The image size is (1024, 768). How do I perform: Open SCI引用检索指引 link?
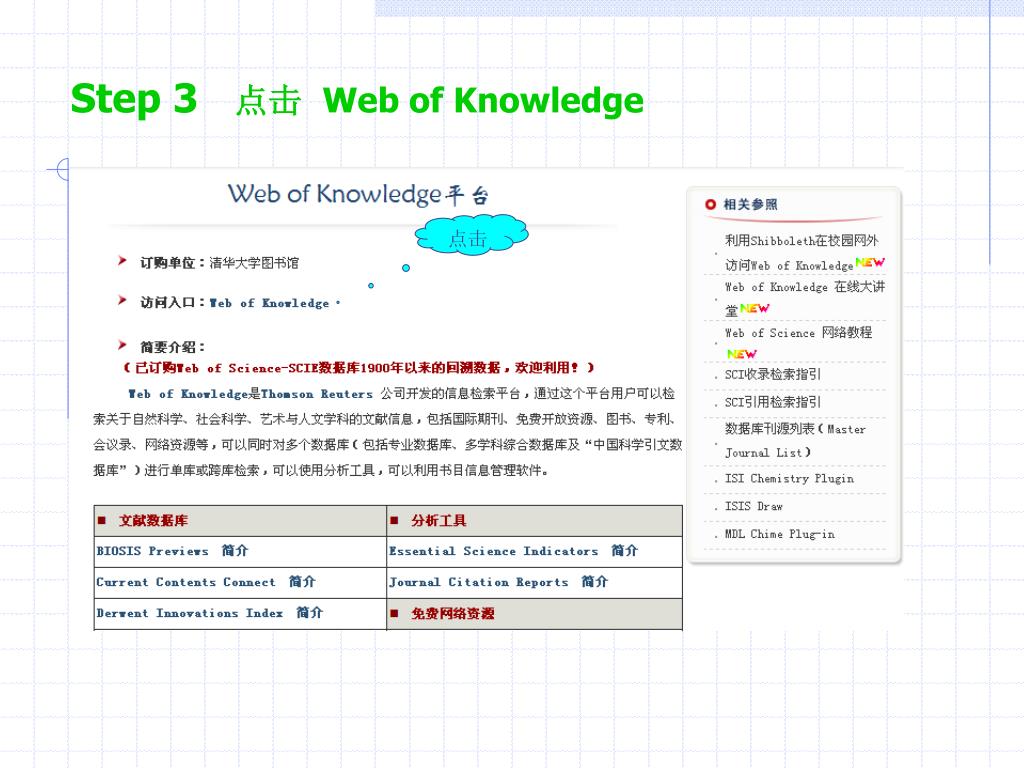(x=773, y=402)
